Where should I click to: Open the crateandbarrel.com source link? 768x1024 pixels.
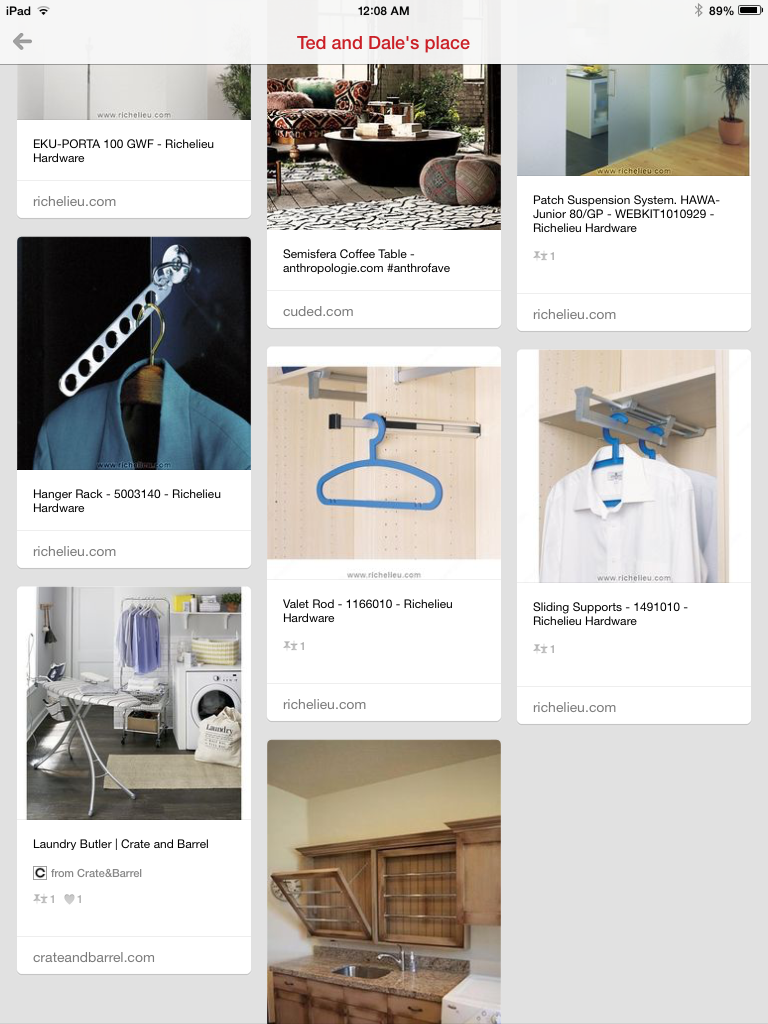(x=94, y=957)
